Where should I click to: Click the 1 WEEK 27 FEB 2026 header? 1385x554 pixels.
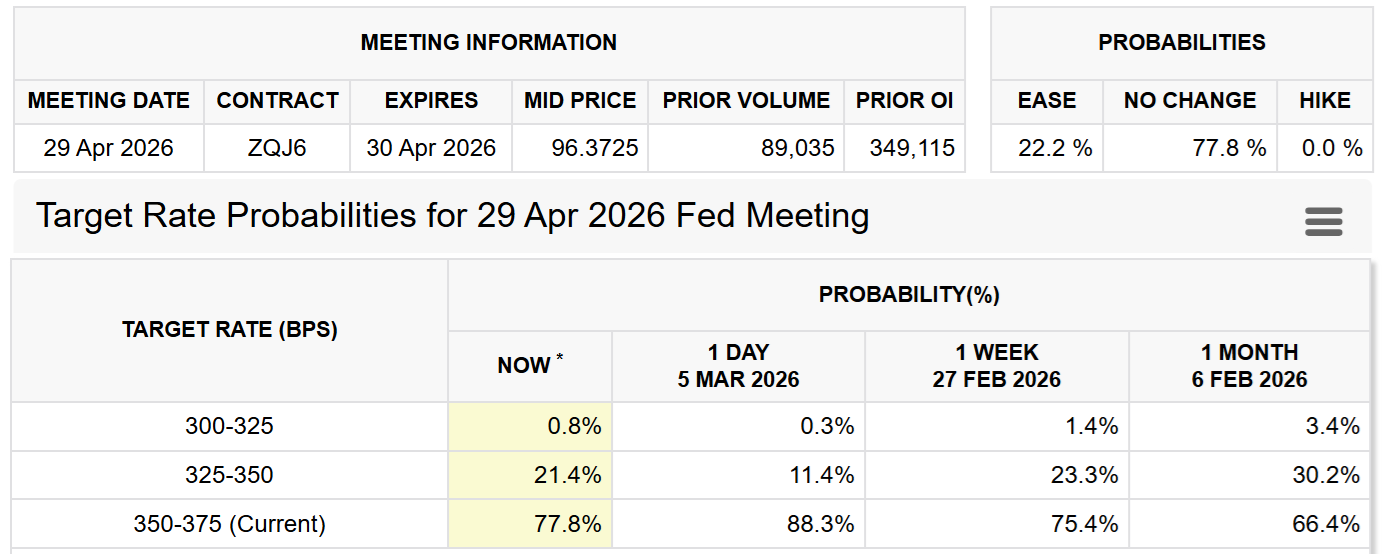[x=996, y=366]
